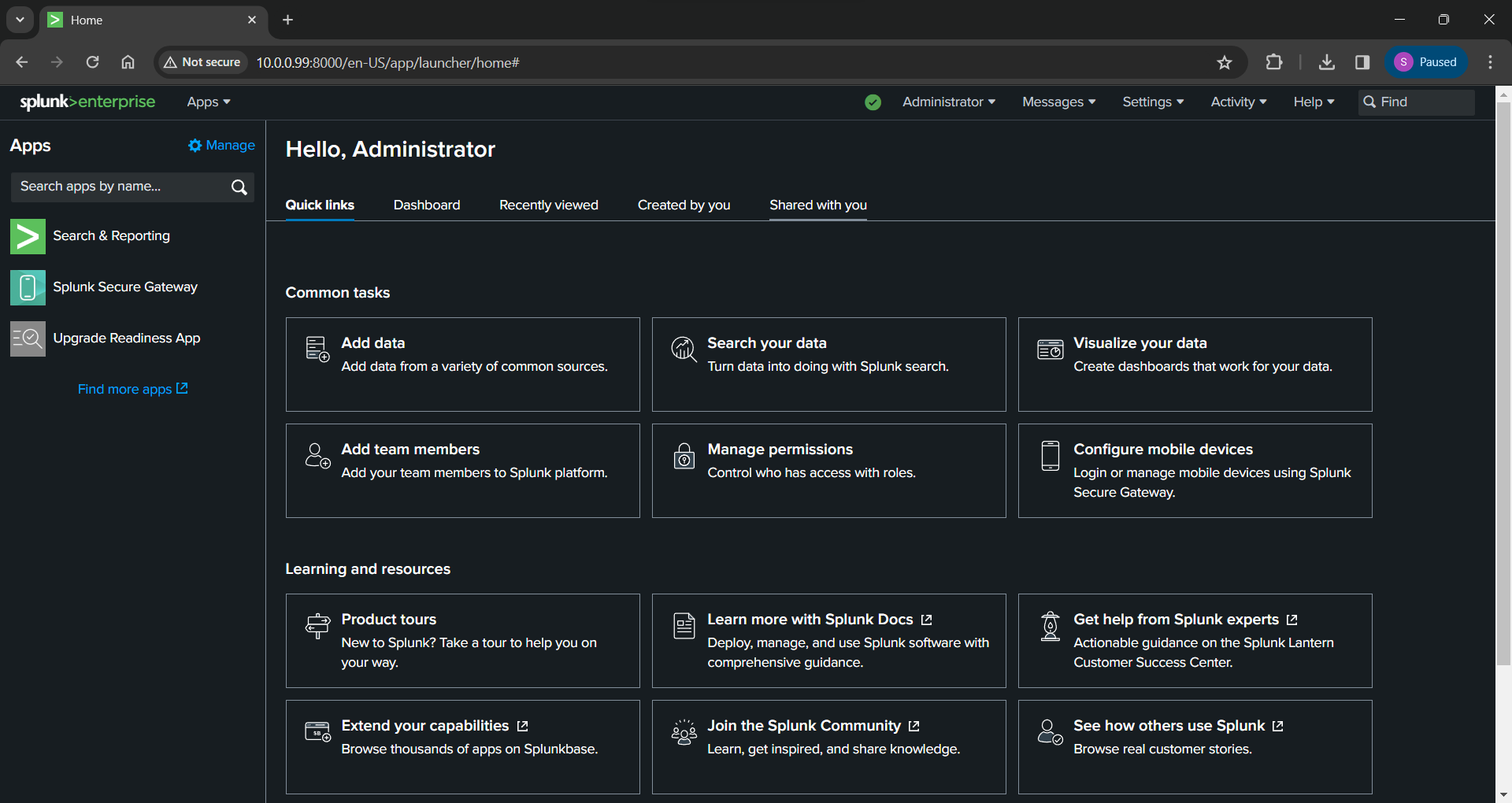Open the Learn more with Splunk Docs link

pos(819,620)
